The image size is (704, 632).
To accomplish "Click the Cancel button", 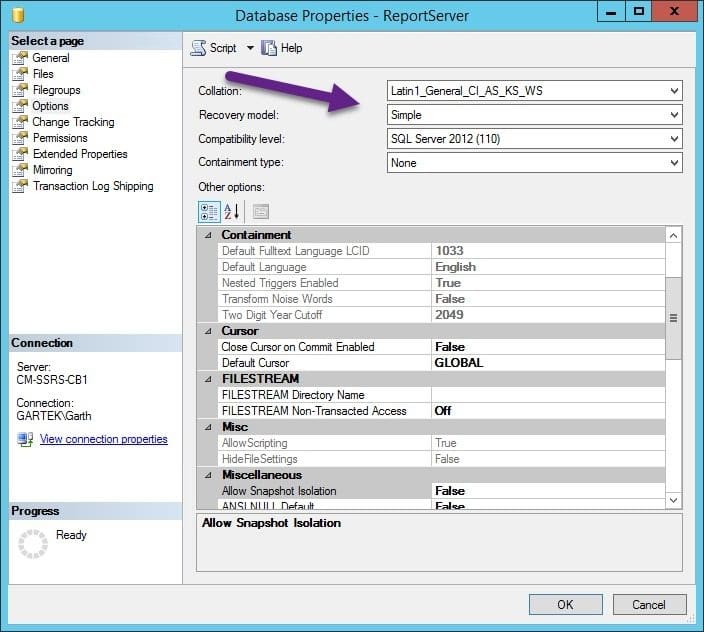I will pos(649,605).
